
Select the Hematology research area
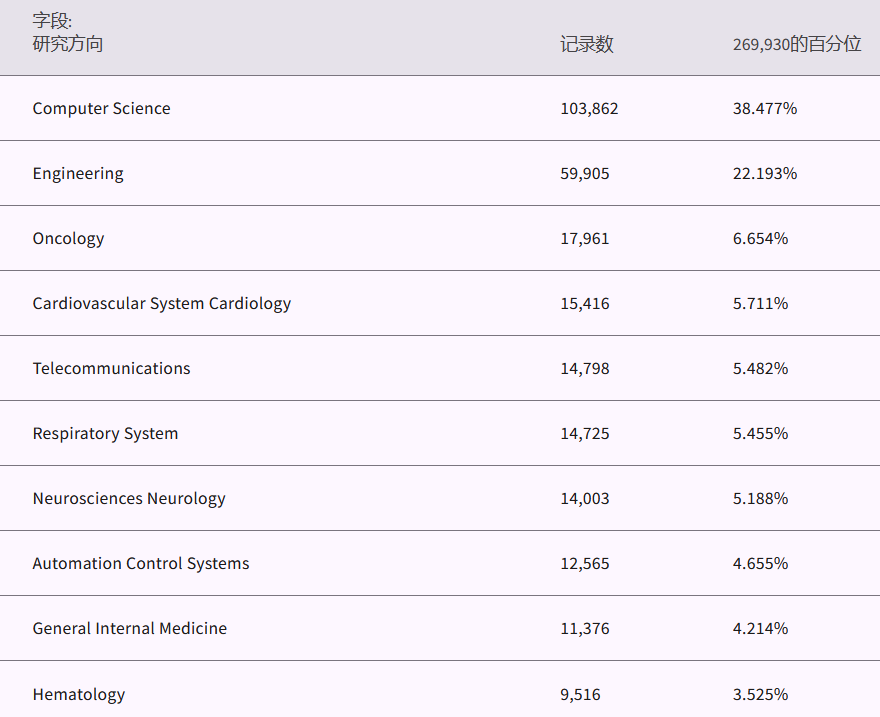pos(79,694)
